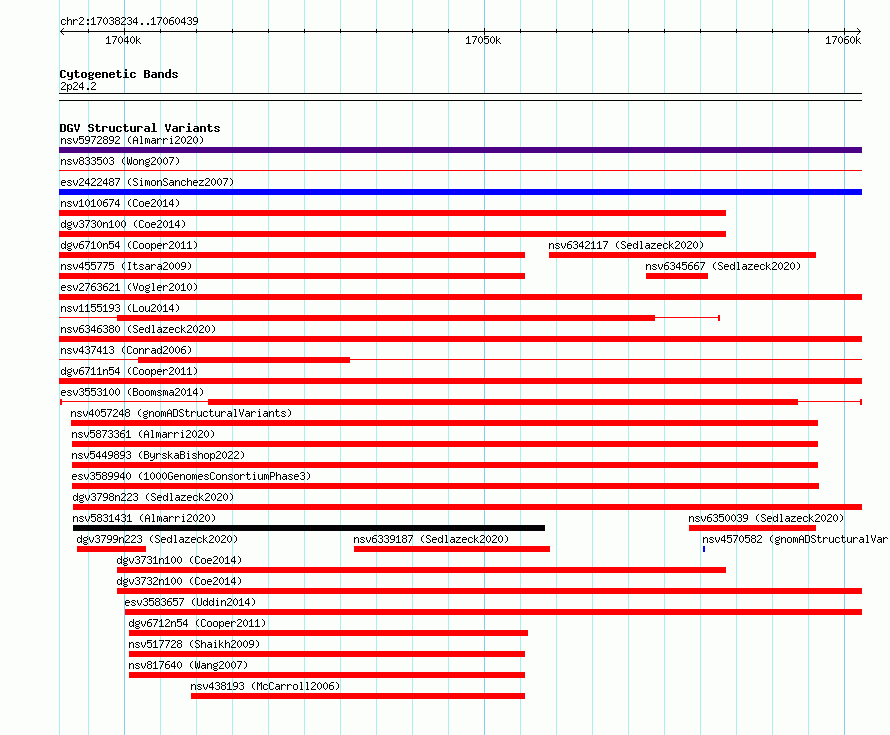Select the thick red nsv437413 segment
This screenshot has height=735, width=890.
(x=244, y=360)
